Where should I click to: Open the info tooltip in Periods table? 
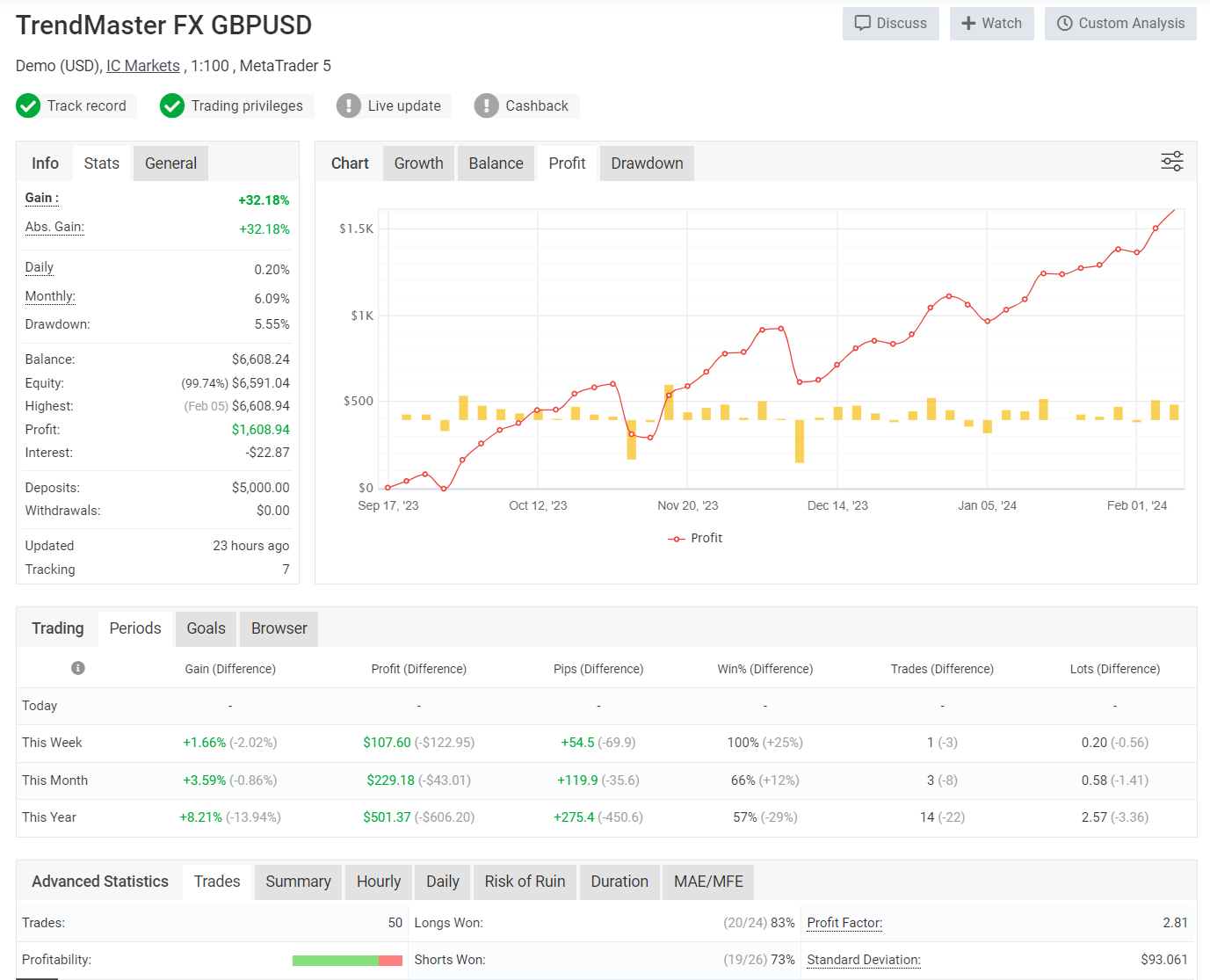(x=77, y=668)
